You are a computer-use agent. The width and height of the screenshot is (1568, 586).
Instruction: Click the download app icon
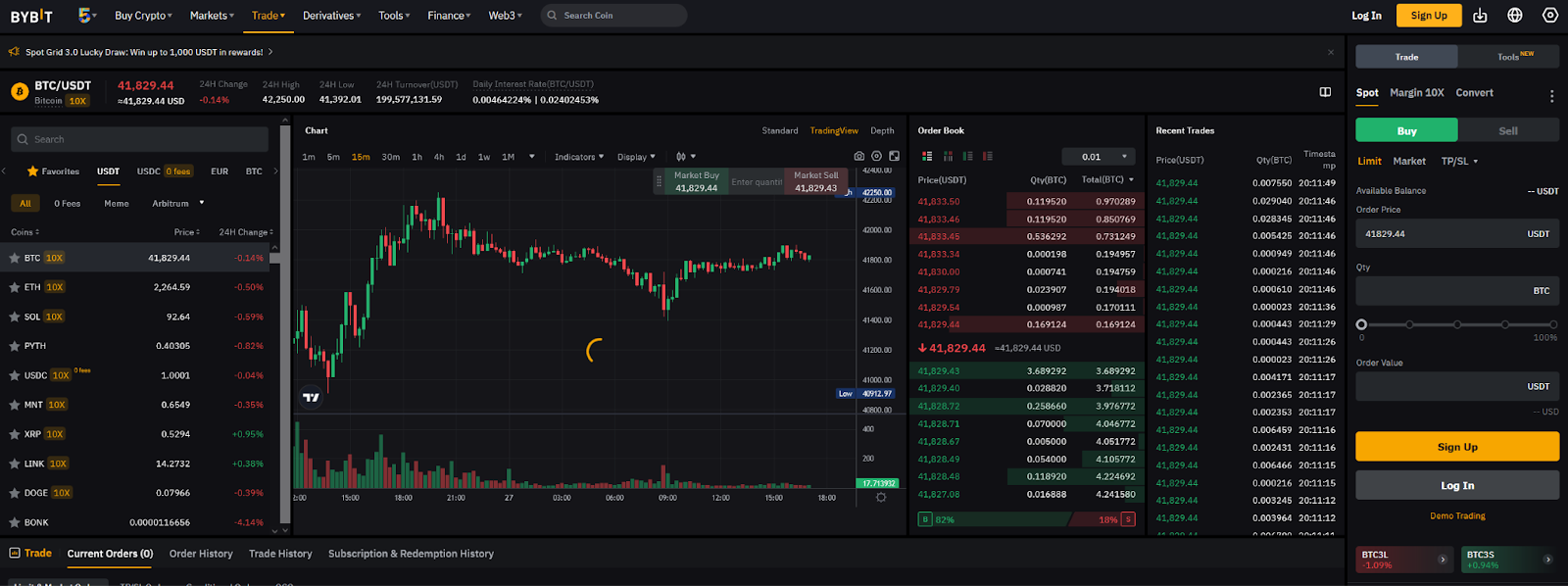coord(1480,16)
